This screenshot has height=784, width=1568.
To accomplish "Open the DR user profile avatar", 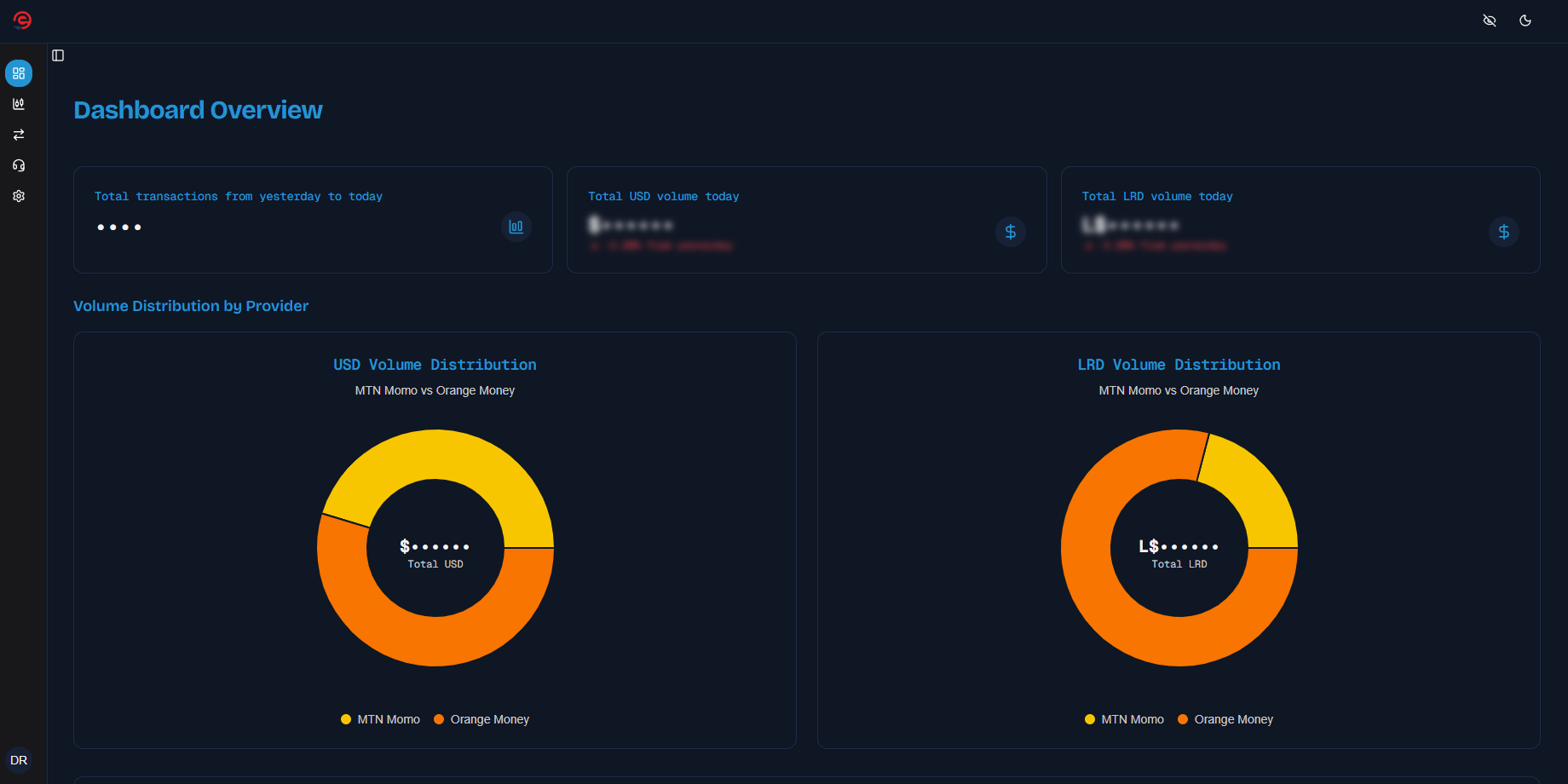I will pyautogui.click(x=19, y=760).
